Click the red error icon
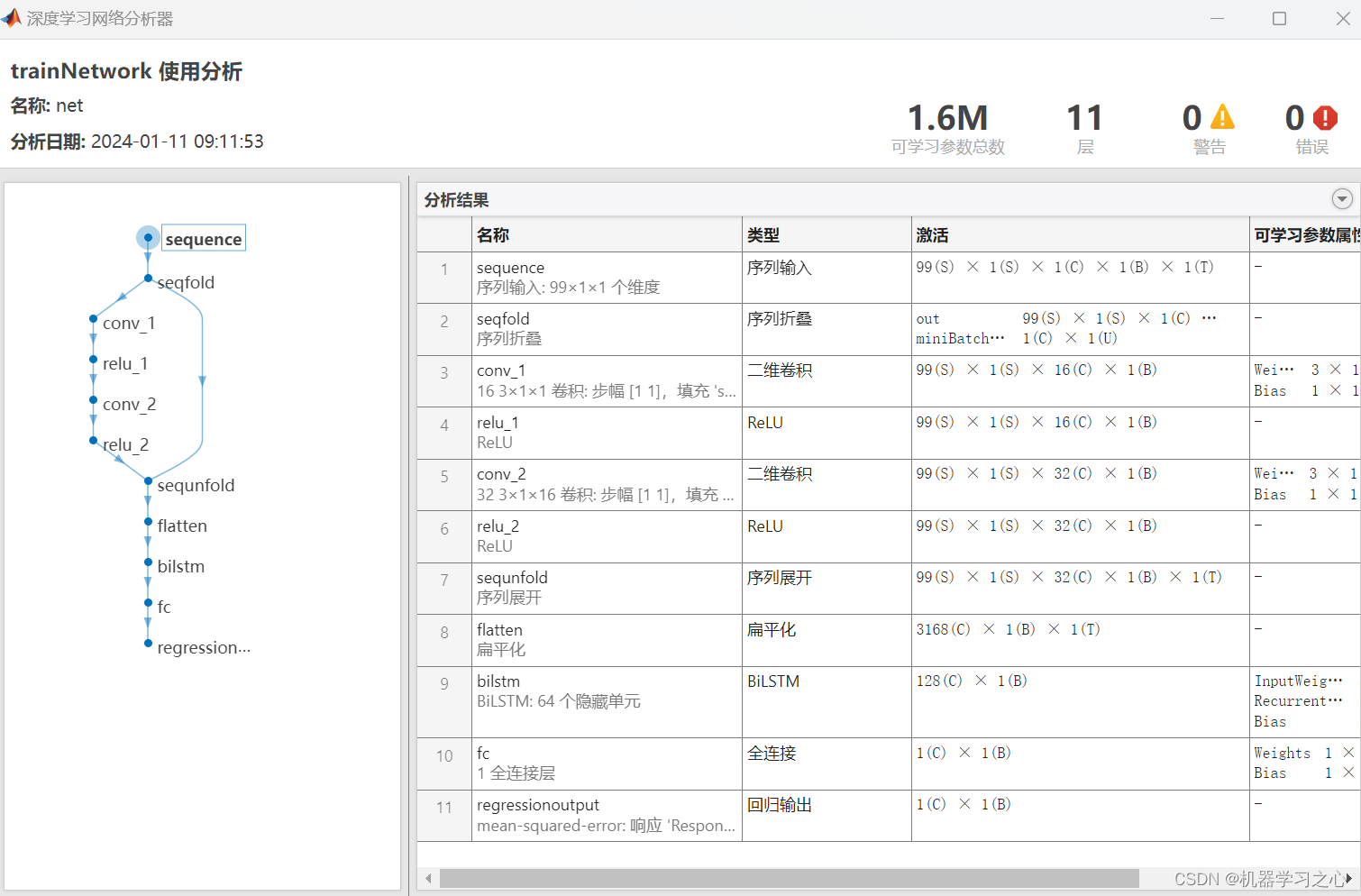1361x896 pixels. click(x=1325, y=117)
